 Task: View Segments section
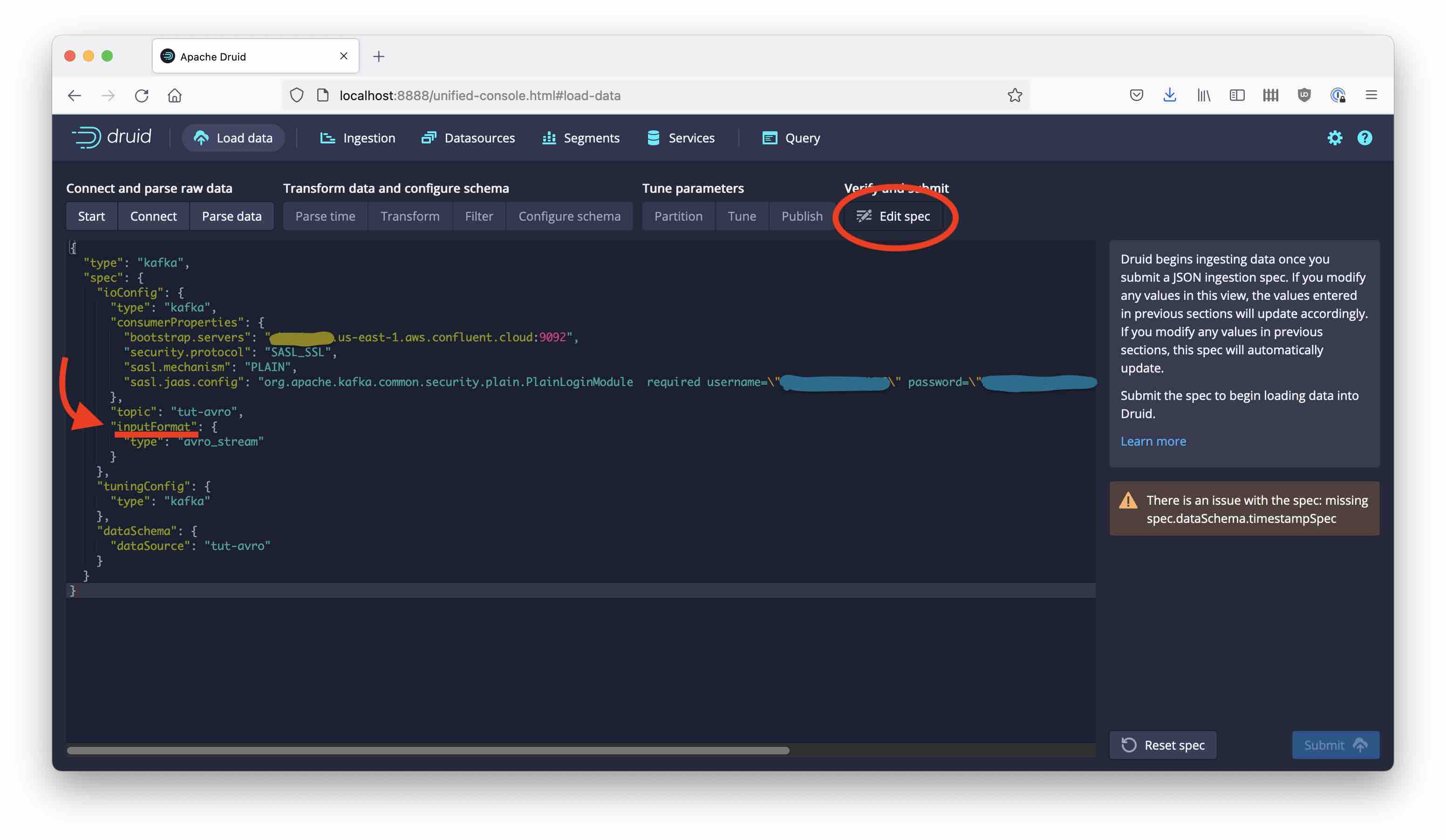[x=591, y=137]
